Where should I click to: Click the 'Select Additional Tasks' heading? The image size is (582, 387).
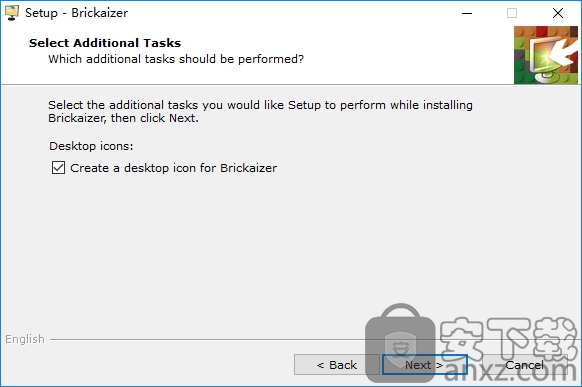coord(105,43)
